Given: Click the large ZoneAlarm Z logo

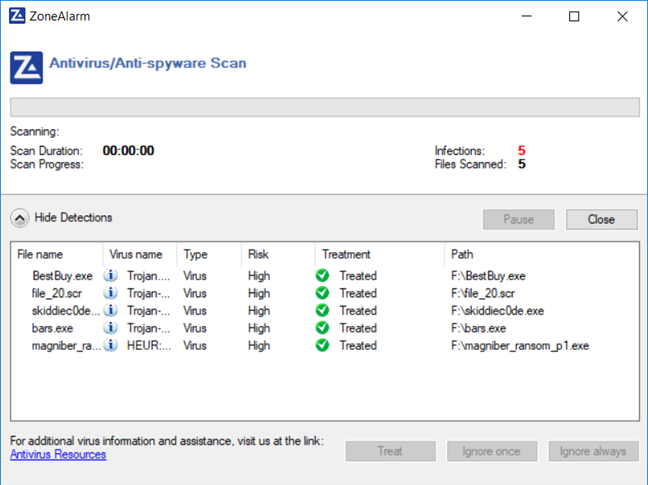Looking at the screenshot, I should click(x=26, y=68).
